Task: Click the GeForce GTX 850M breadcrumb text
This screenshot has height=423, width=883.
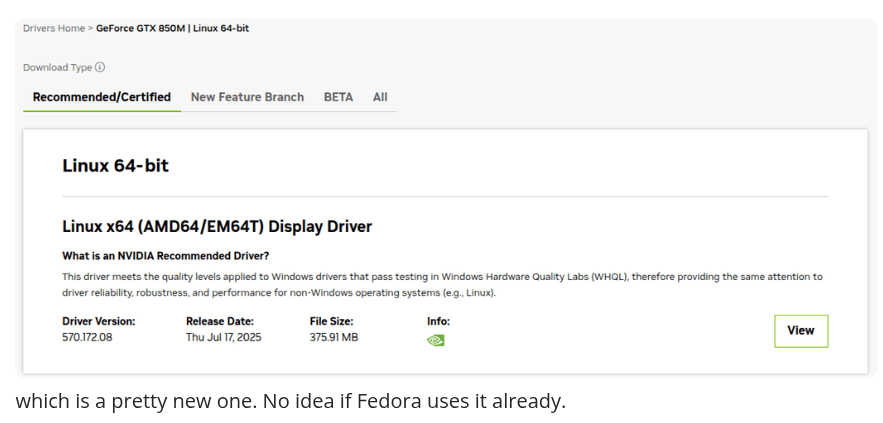Action: (x=172, y=28)
